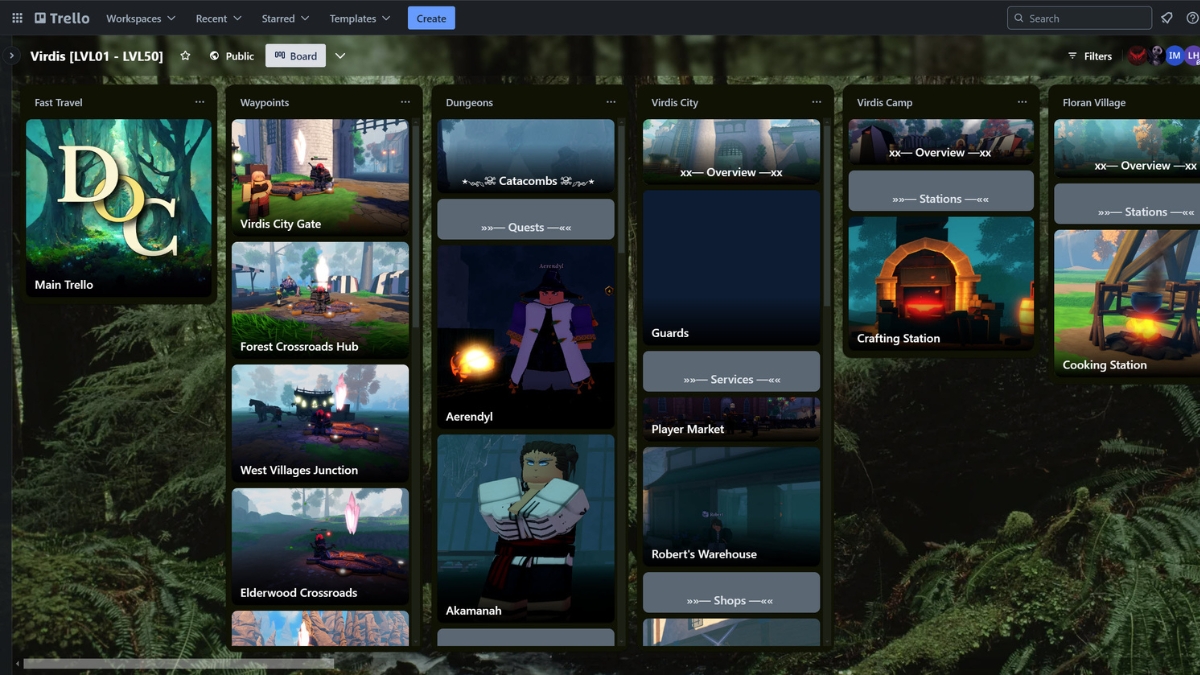Image resolution: width=1200 pixels, height=675 pixels.
Task: Open the Recent menu
Action: pos(216,18)
